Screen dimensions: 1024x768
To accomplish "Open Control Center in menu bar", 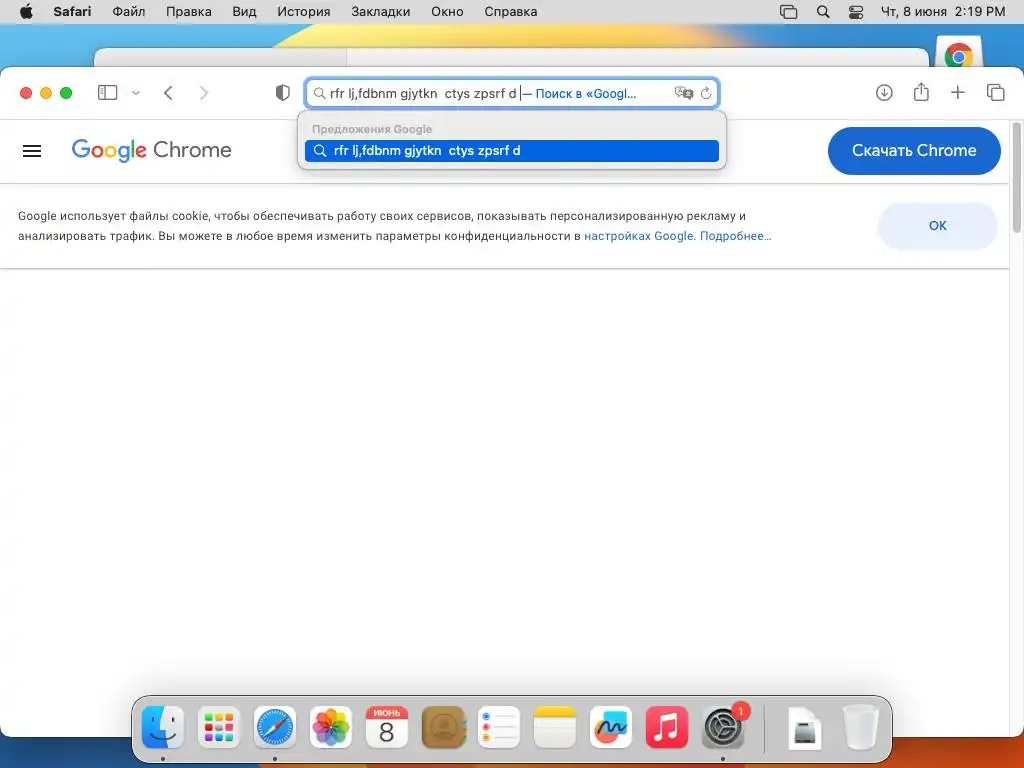I will pyautogui.click(x=856, y=12).
